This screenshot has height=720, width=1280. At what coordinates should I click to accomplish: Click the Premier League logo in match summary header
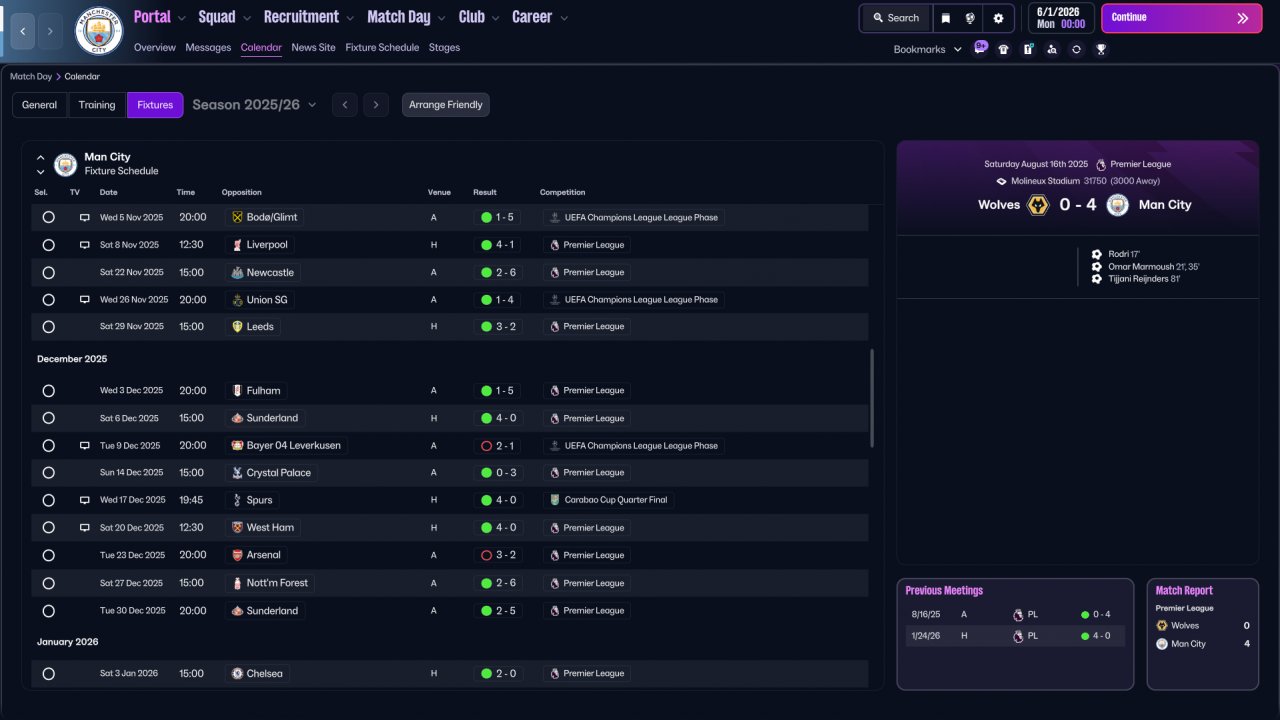click(x=1101, y=164)
